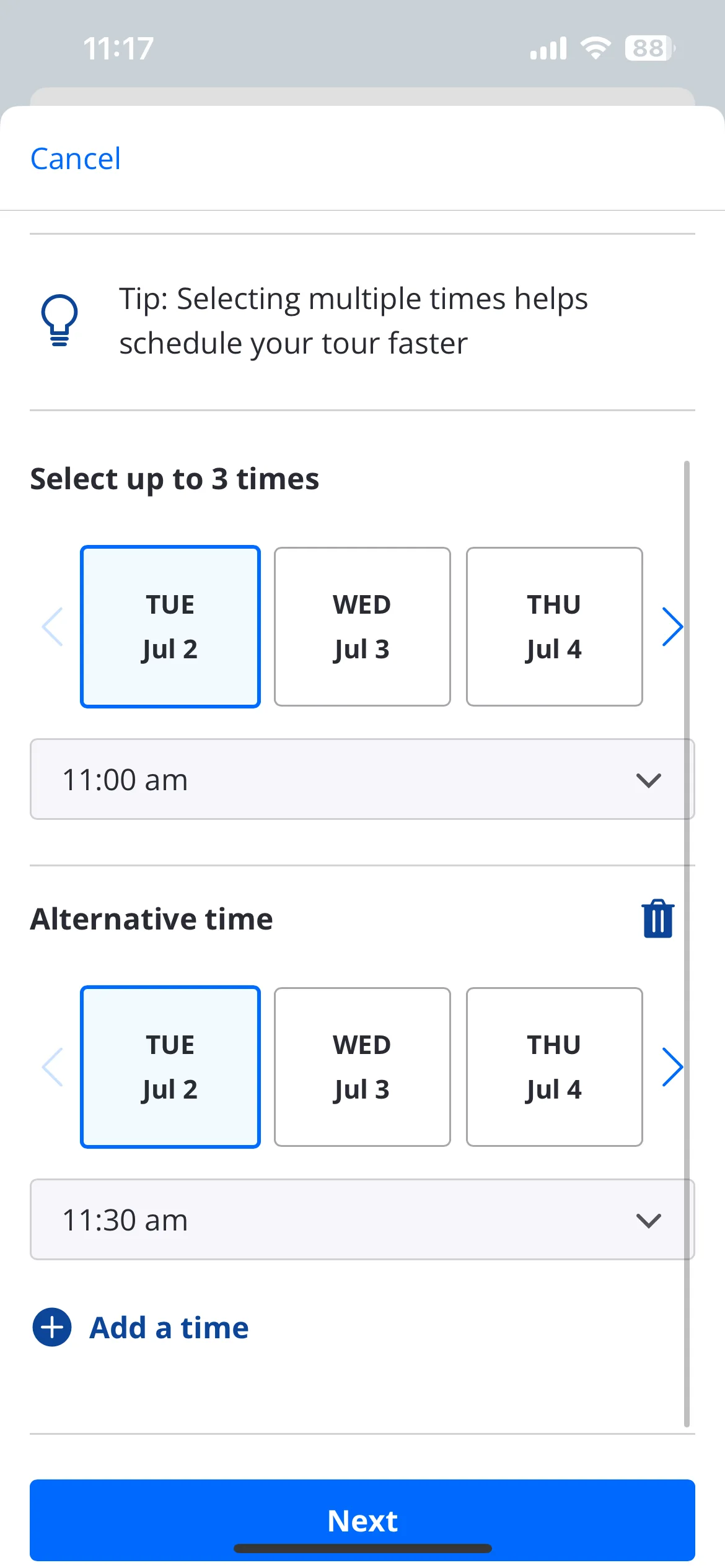Show next dates in the first date picker

tap(672, 627)
